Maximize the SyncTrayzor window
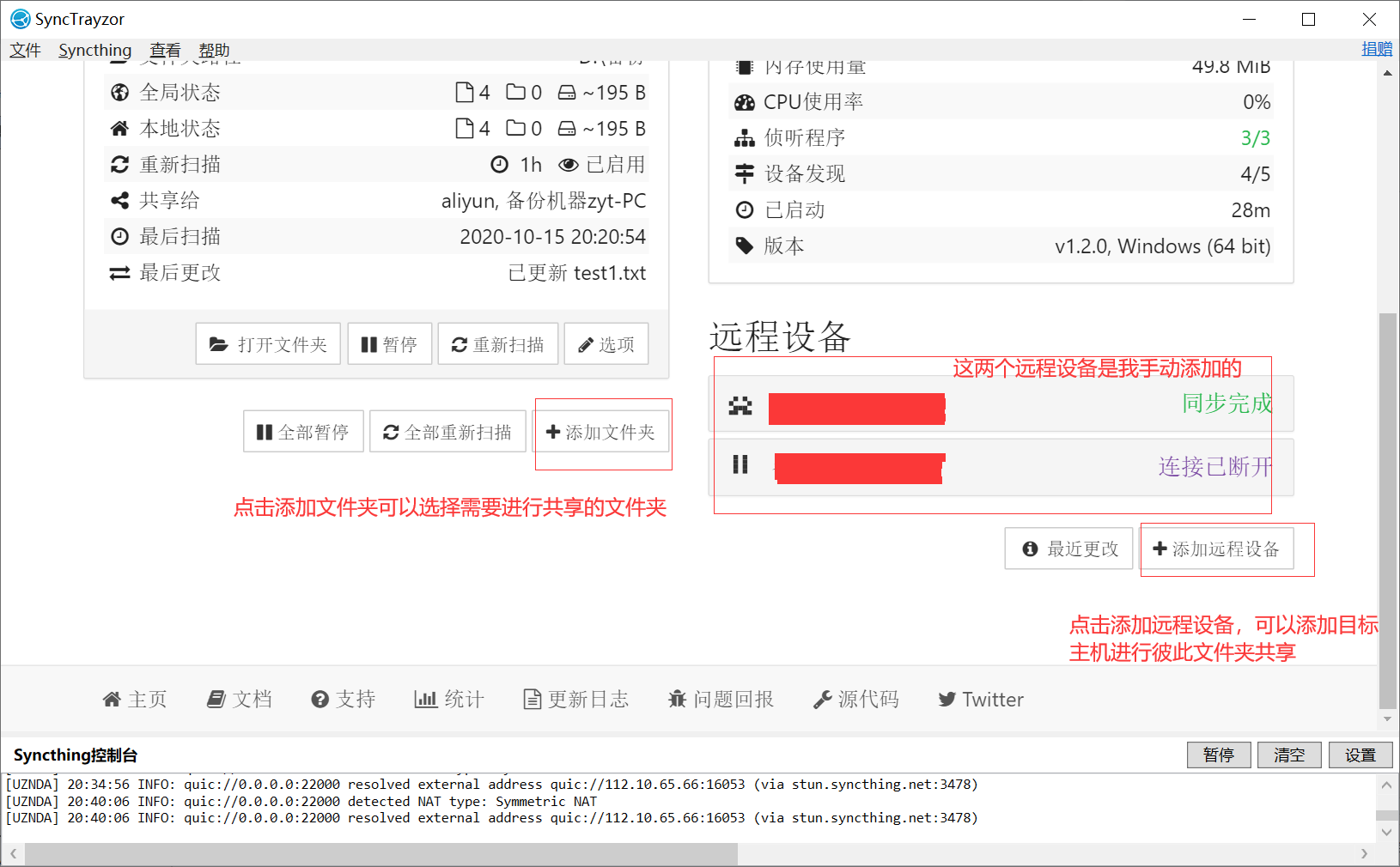This screenshot has width=1400, height=867. (x=1308, y=19)
